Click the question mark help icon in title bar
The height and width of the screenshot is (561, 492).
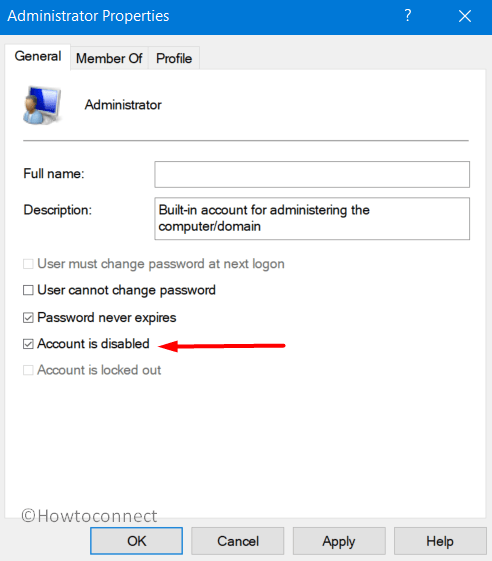click(x=408, y=16)
